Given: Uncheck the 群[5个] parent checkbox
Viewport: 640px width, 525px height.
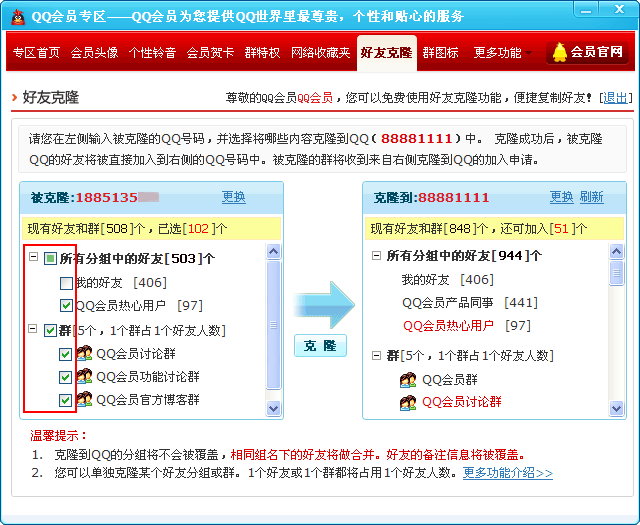Looking at the screenshot, I should click(x=50, y=330).
